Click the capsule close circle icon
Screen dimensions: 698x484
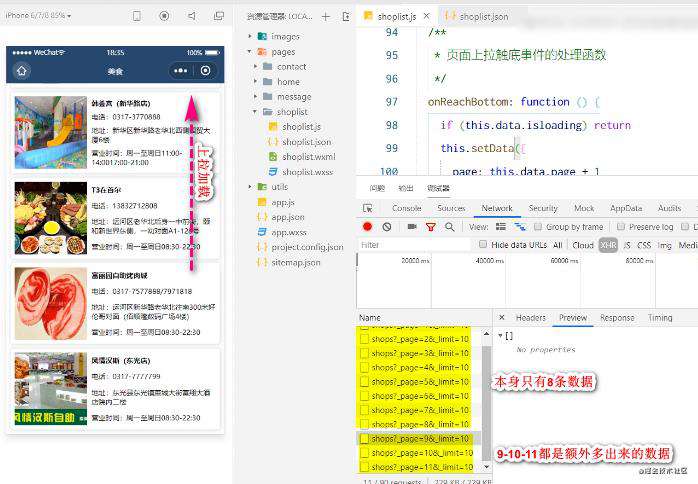point(205,71)
